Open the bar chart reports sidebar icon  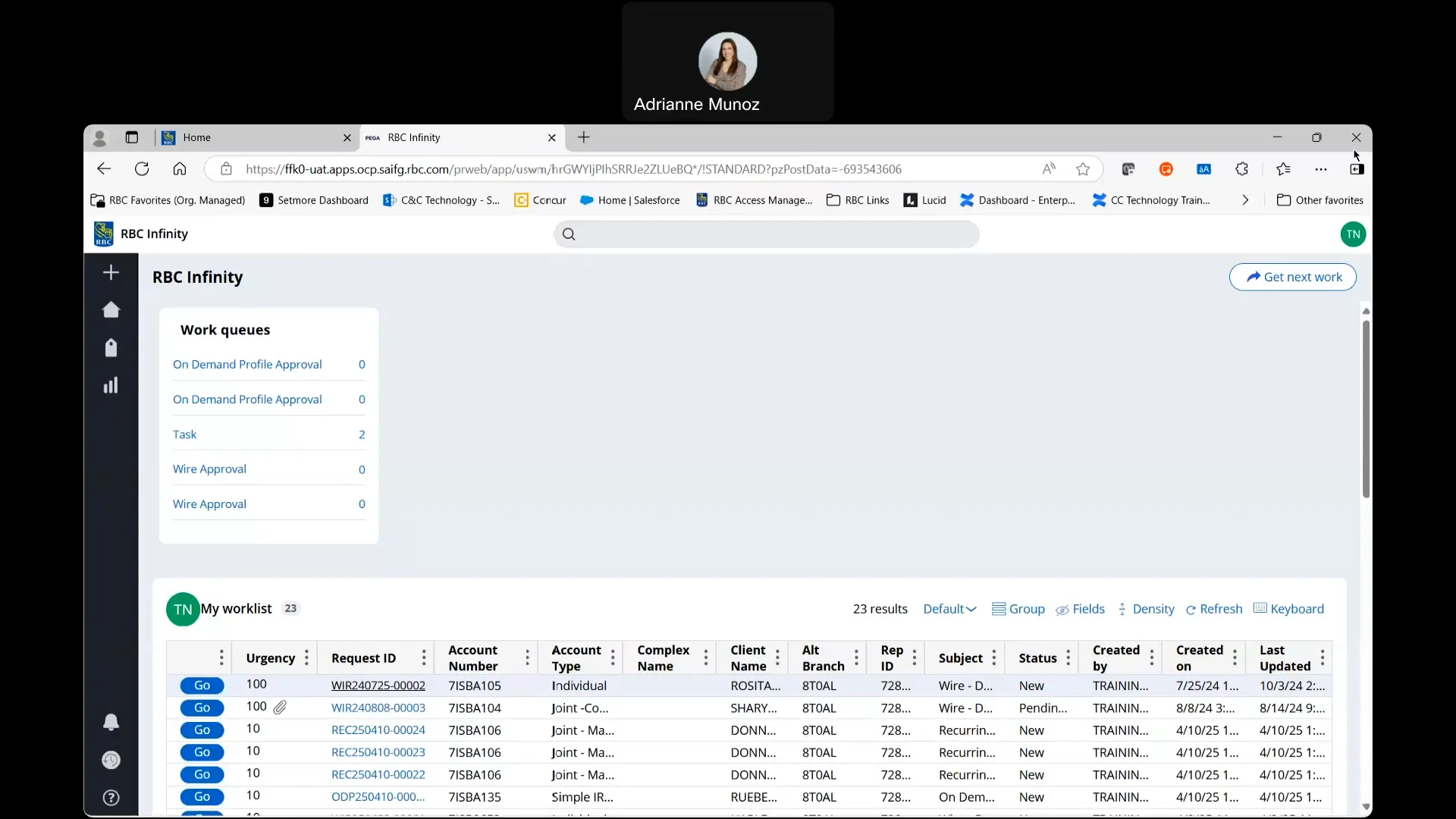pos(111,385)
